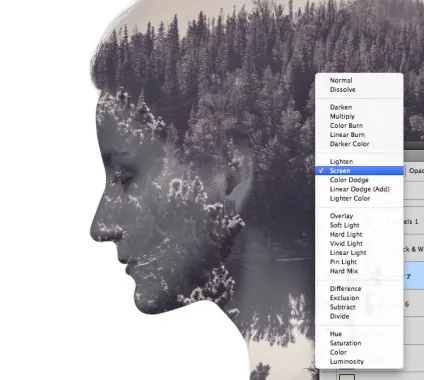
Task: Choose Dissolve from the blend list
Action: 359,90
